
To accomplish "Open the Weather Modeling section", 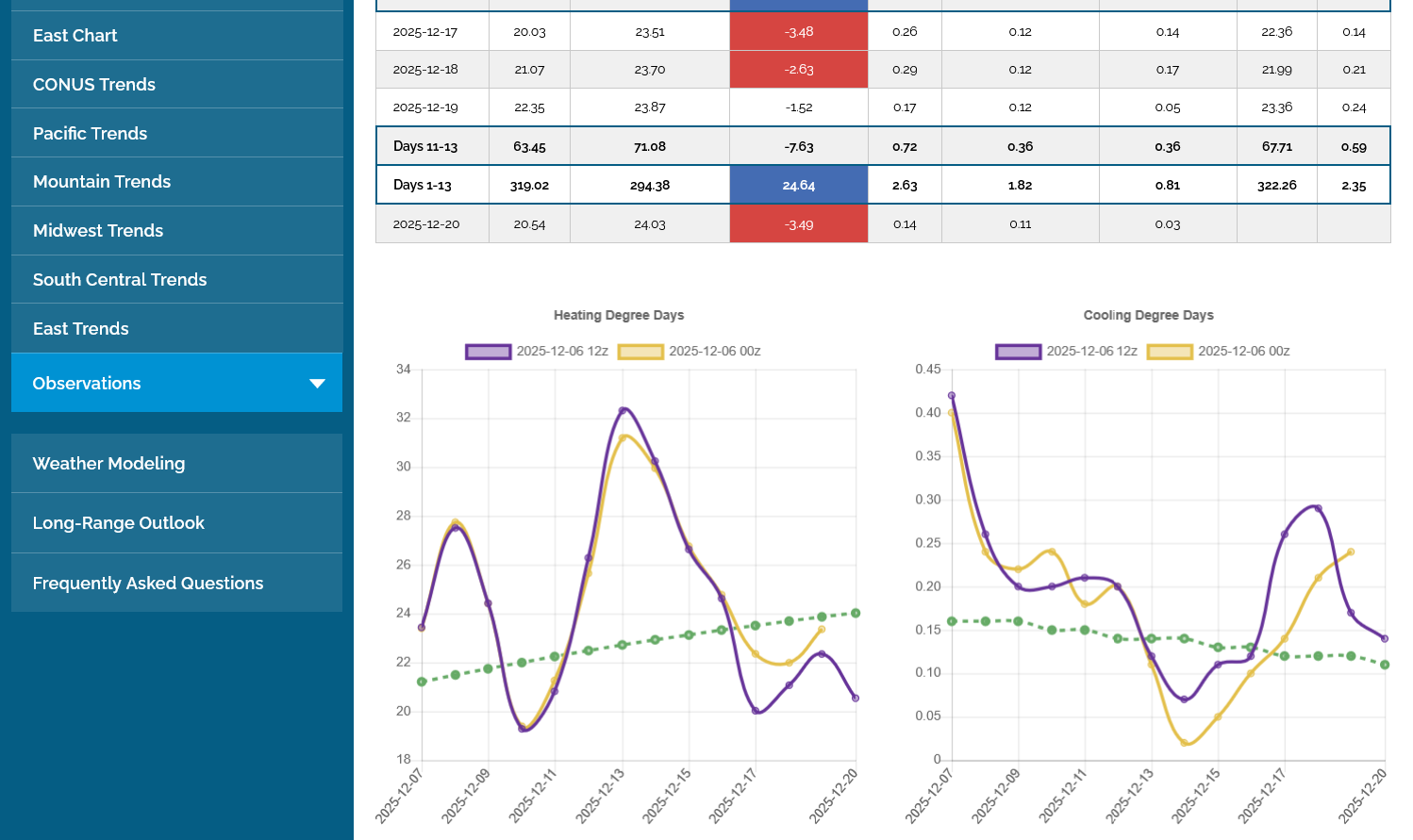I will (x=108, y=464).
